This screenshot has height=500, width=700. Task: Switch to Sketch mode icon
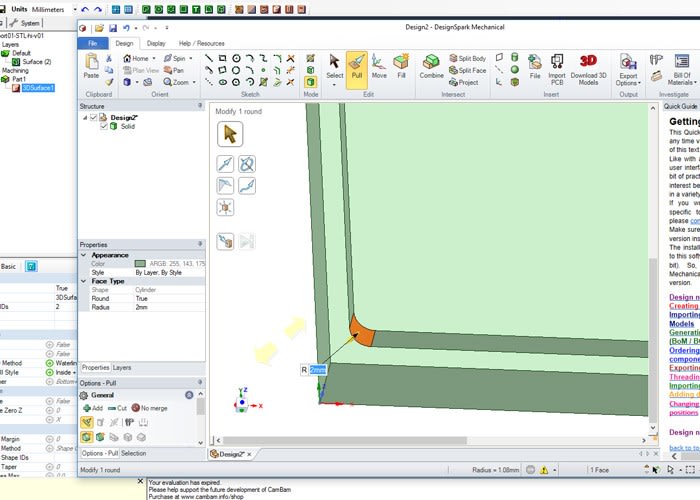click(311, 58)
